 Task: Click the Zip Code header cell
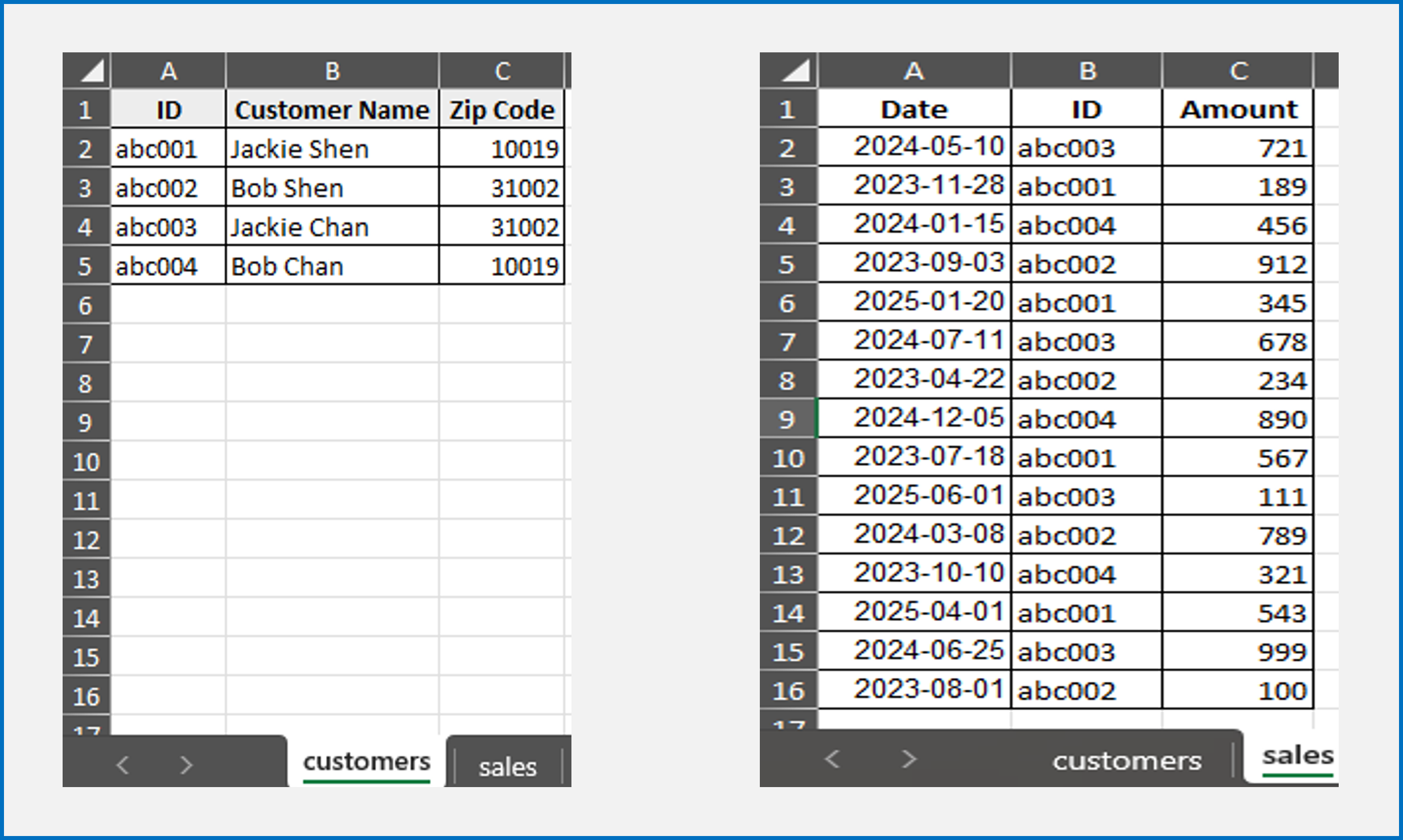click(501, 109)
